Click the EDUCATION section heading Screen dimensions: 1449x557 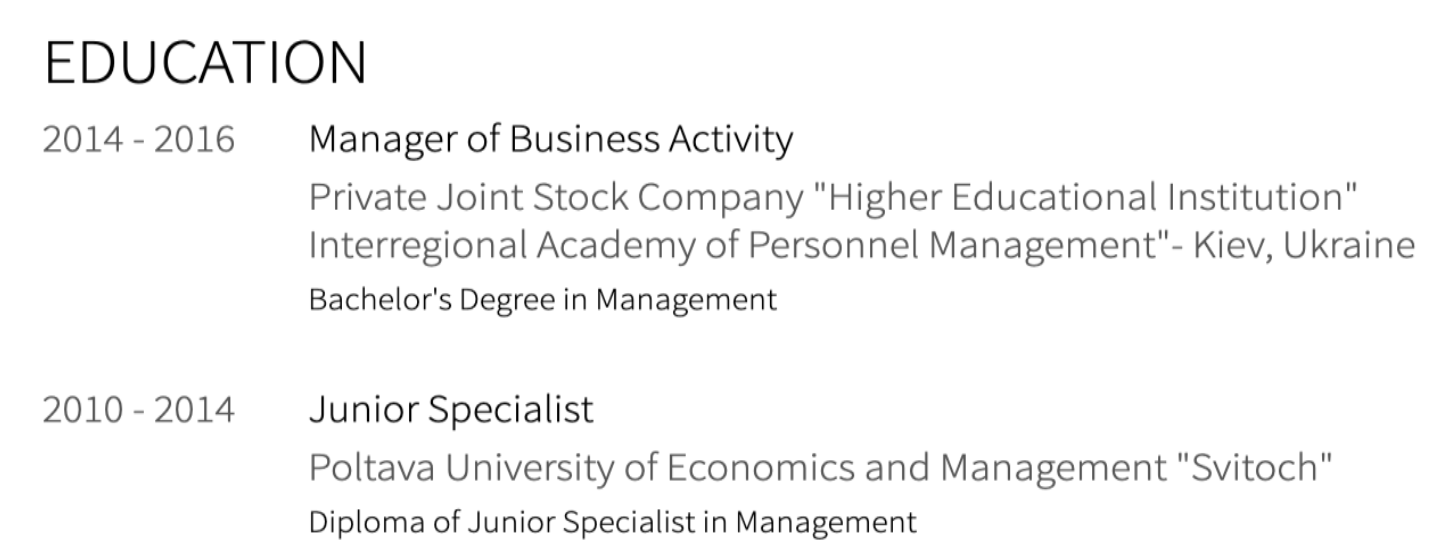(205, 63)
